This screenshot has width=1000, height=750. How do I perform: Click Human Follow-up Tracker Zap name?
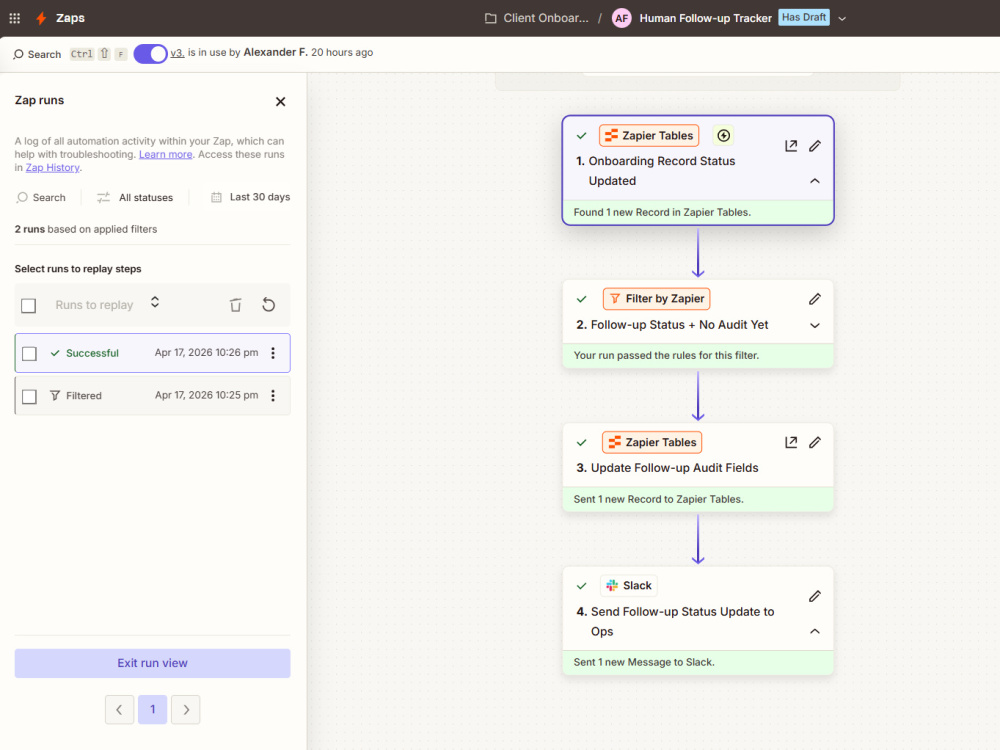click(705, 18)
